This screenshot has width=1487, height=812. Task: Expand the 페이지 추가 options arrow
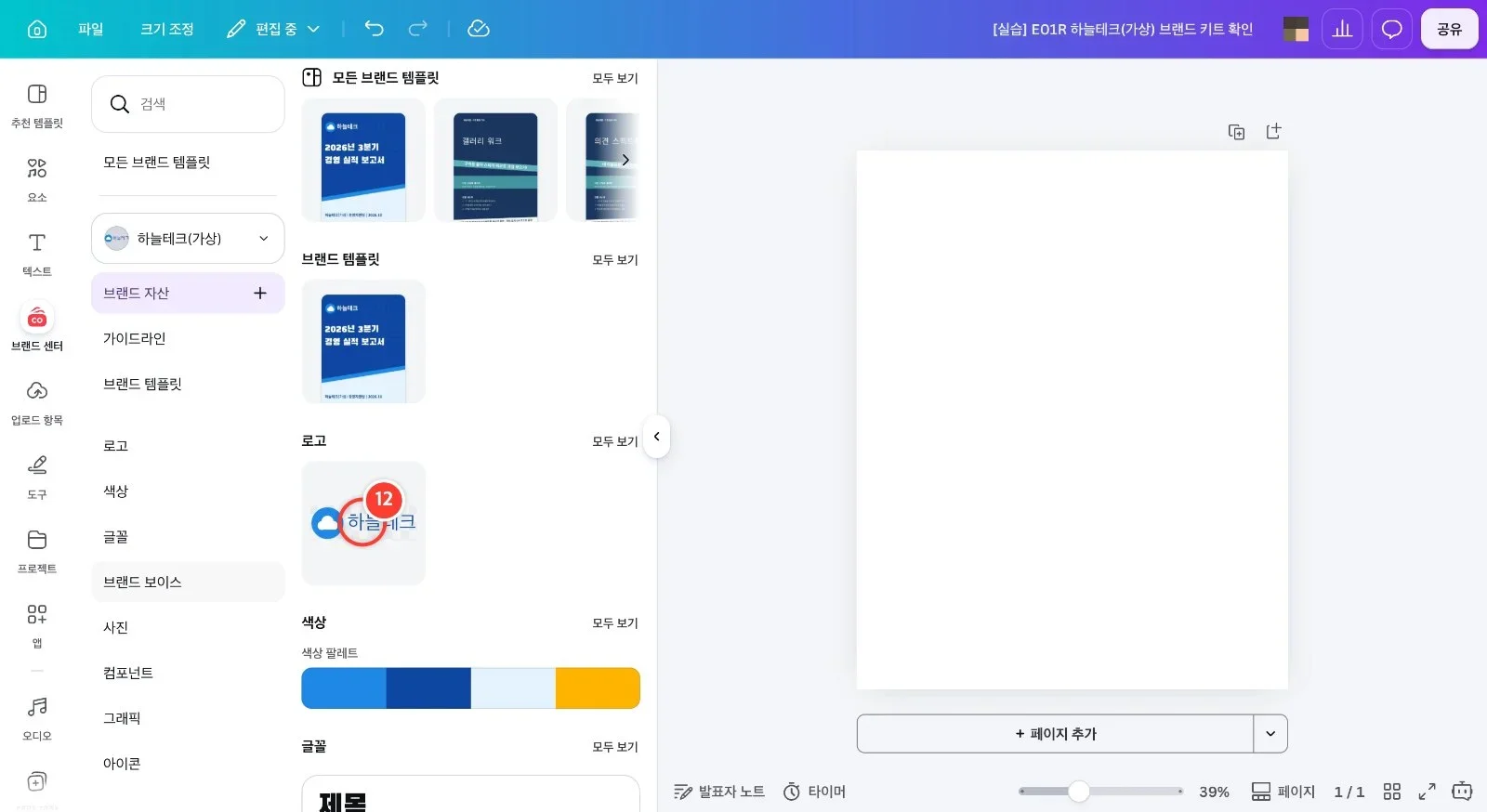(x=1270, y=734)
